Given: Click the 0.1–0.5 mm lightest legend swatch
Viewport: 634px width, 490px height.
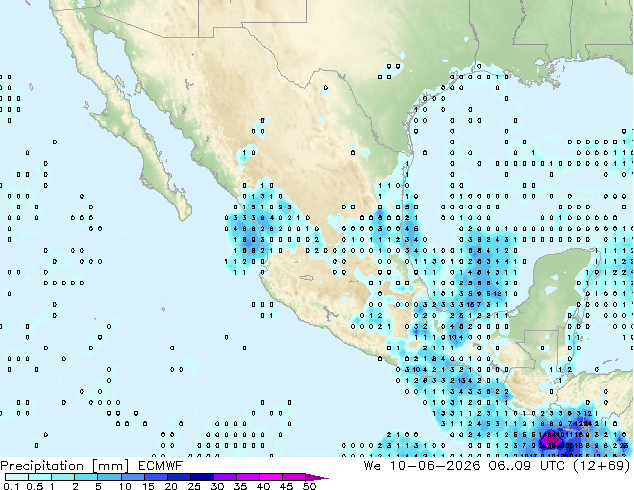Looking at the screenshot, I should tap(17, 477).
